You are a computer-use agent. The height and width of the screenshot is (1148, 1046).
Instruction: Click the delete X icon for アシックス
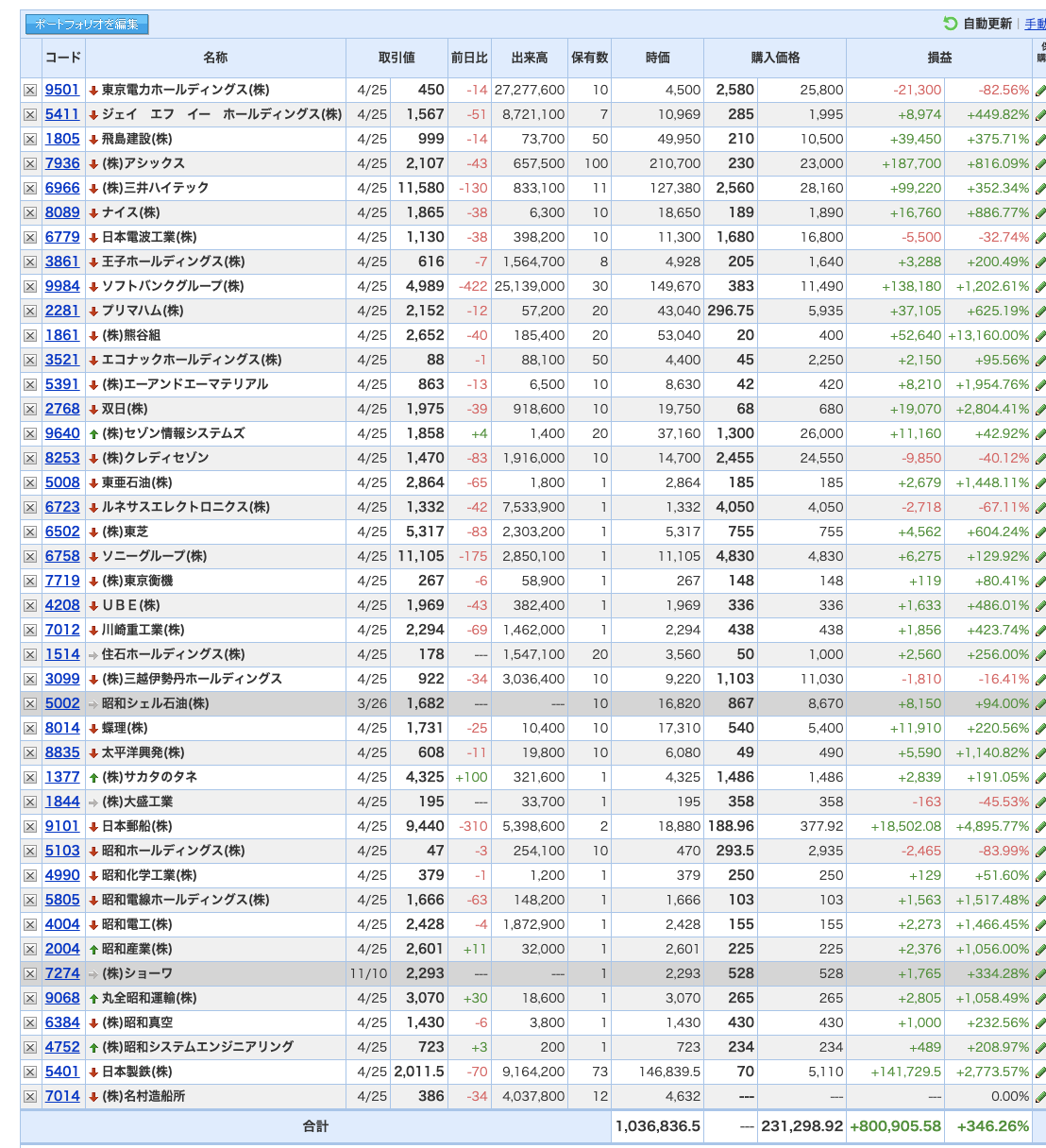30,163
